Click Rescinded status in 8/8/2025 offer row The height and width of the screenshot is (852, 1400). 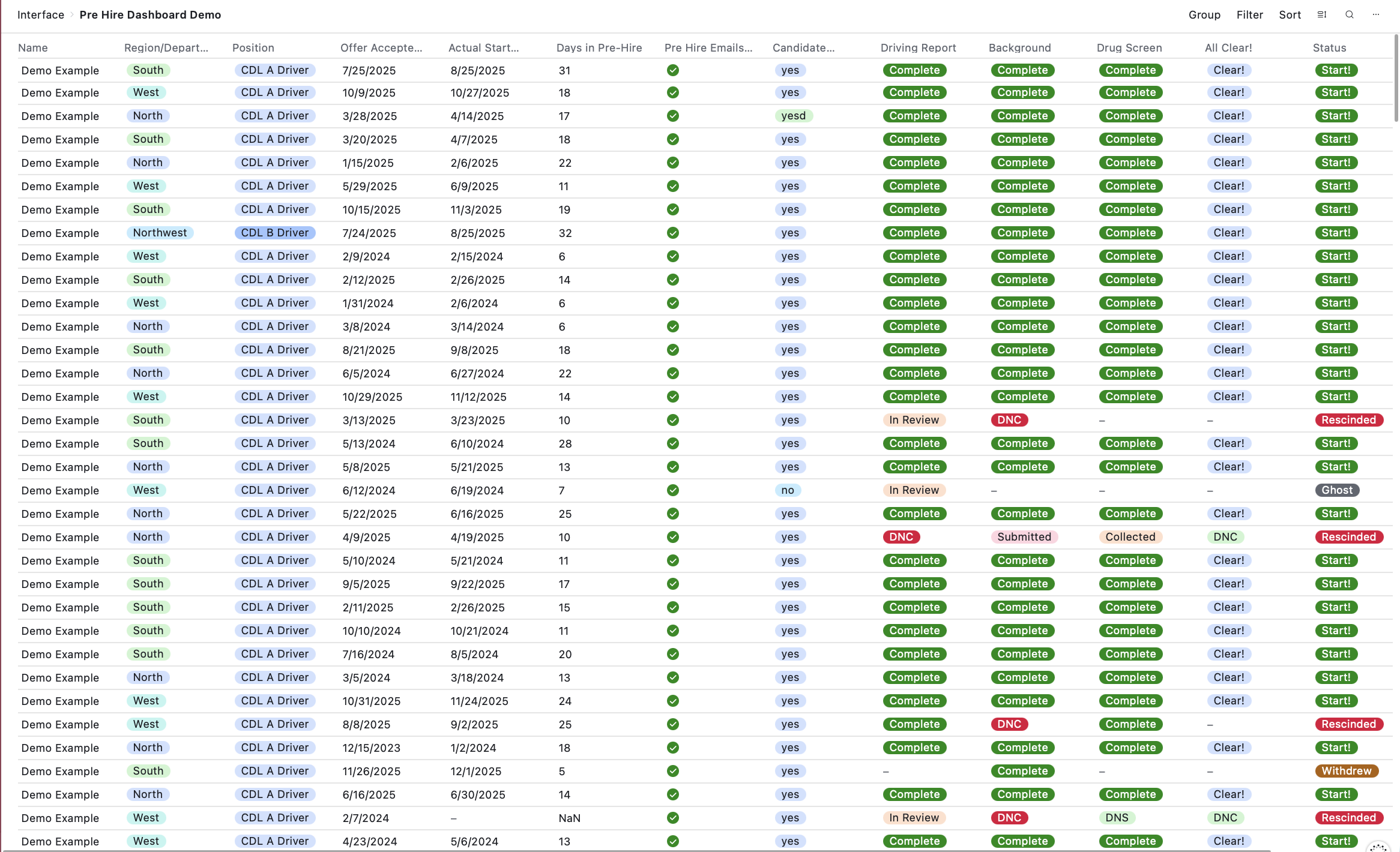pyautogui.click(x=1348, y=724)
